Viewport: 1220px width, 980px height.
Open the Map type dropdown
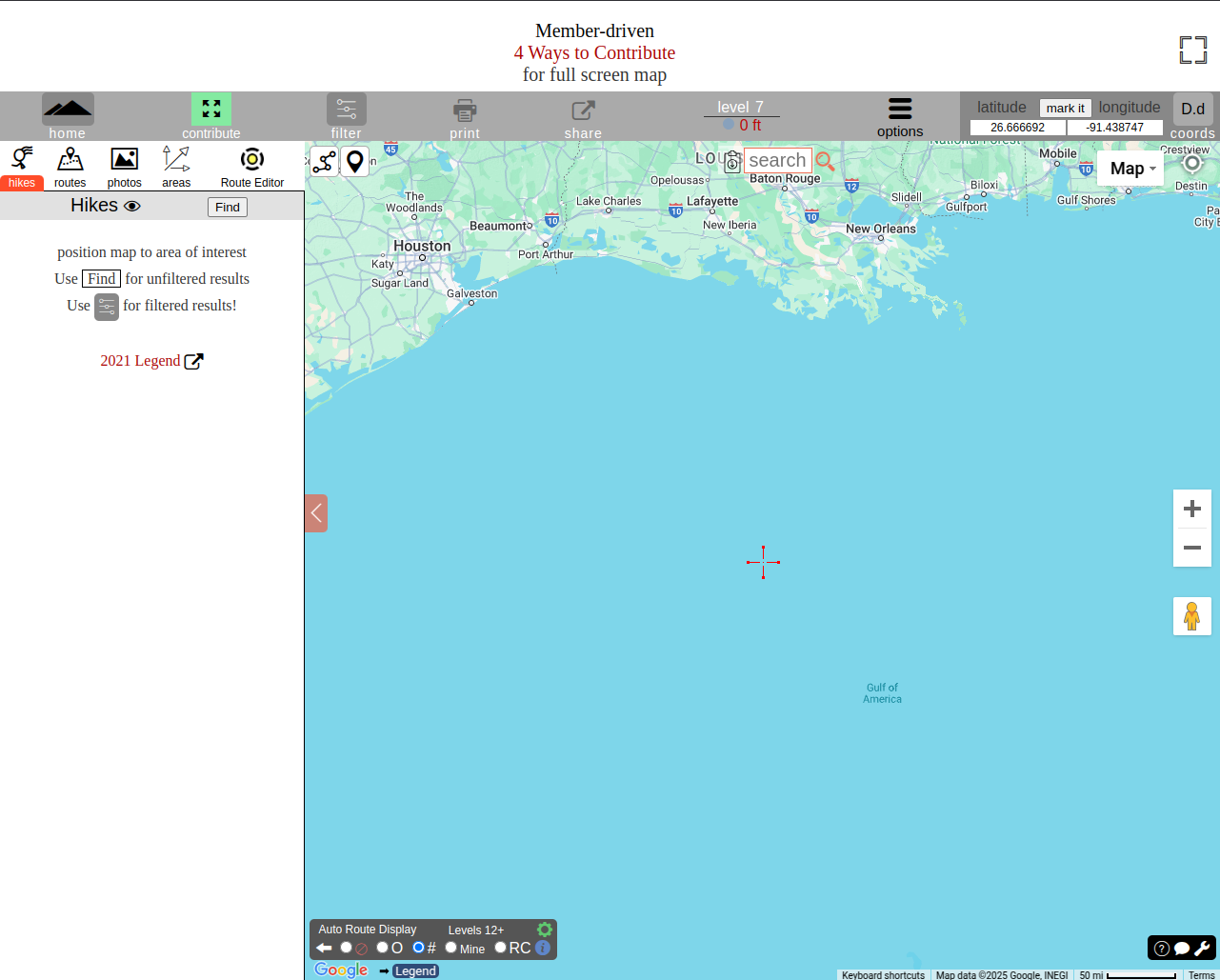[1130, 169]
